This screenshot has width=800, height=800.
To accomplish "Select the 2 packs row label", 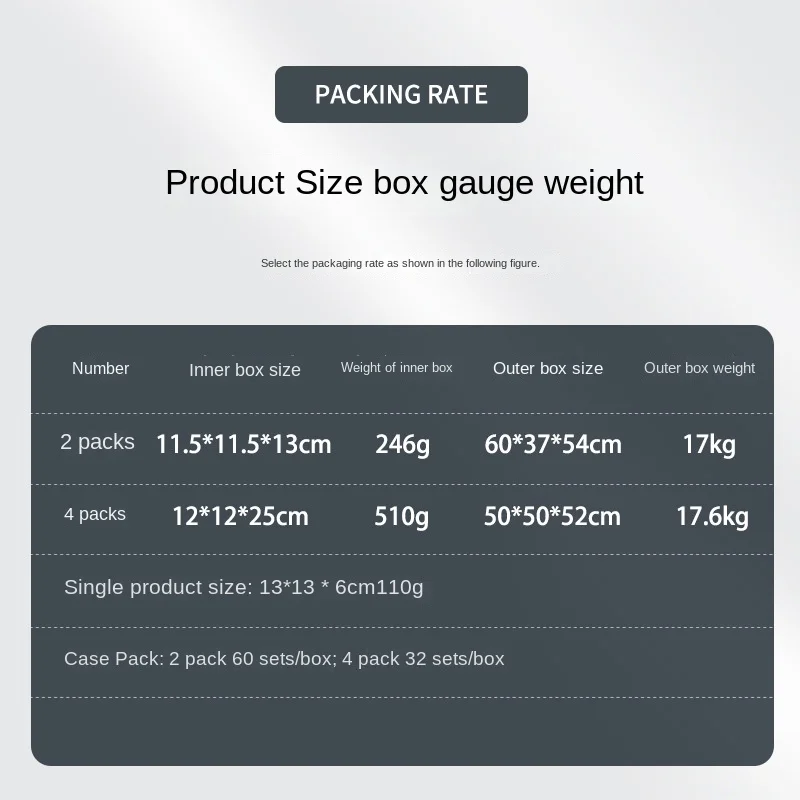I will [97, 442].
